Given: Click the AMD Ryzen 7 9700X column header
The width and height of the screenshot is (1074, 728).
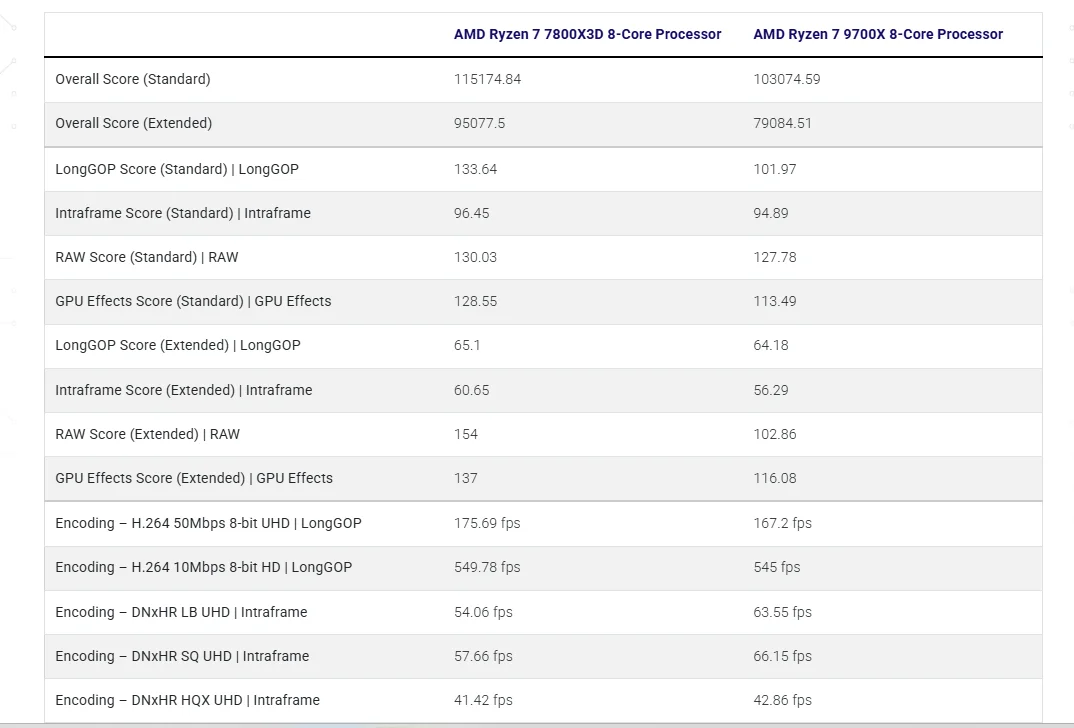Looking at the screenshot, I should (x=877, y=34).
